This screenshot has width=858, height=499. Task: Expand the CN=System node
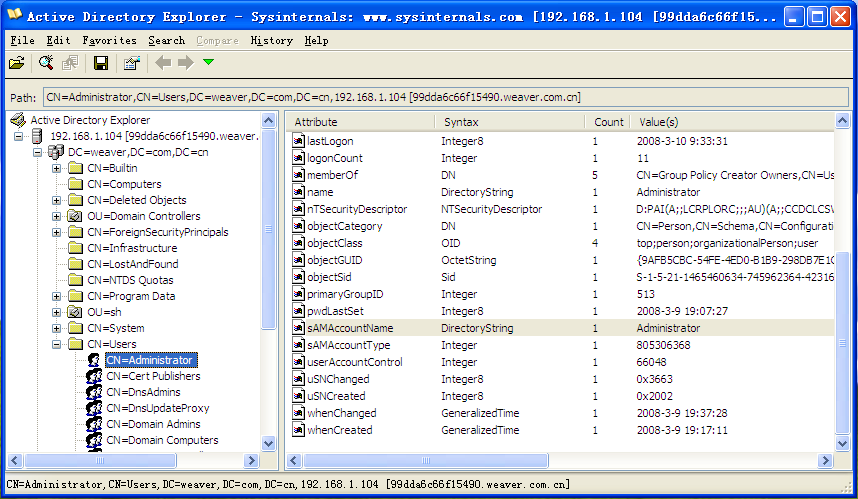[56, 328]
